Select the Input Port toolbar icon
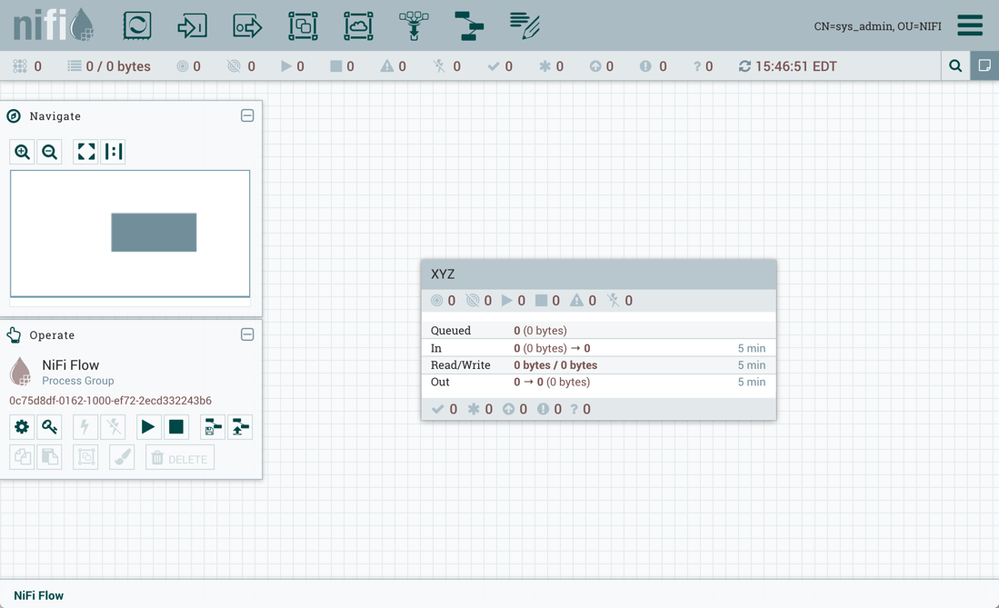999x608 pixels. click(x=193, y=25)
